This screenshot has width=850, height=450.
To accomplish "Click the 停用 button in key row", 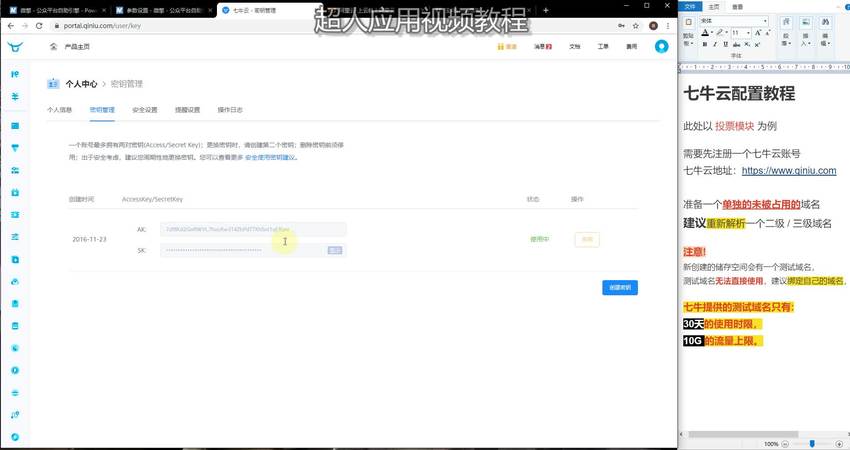I will click(587, 239).
